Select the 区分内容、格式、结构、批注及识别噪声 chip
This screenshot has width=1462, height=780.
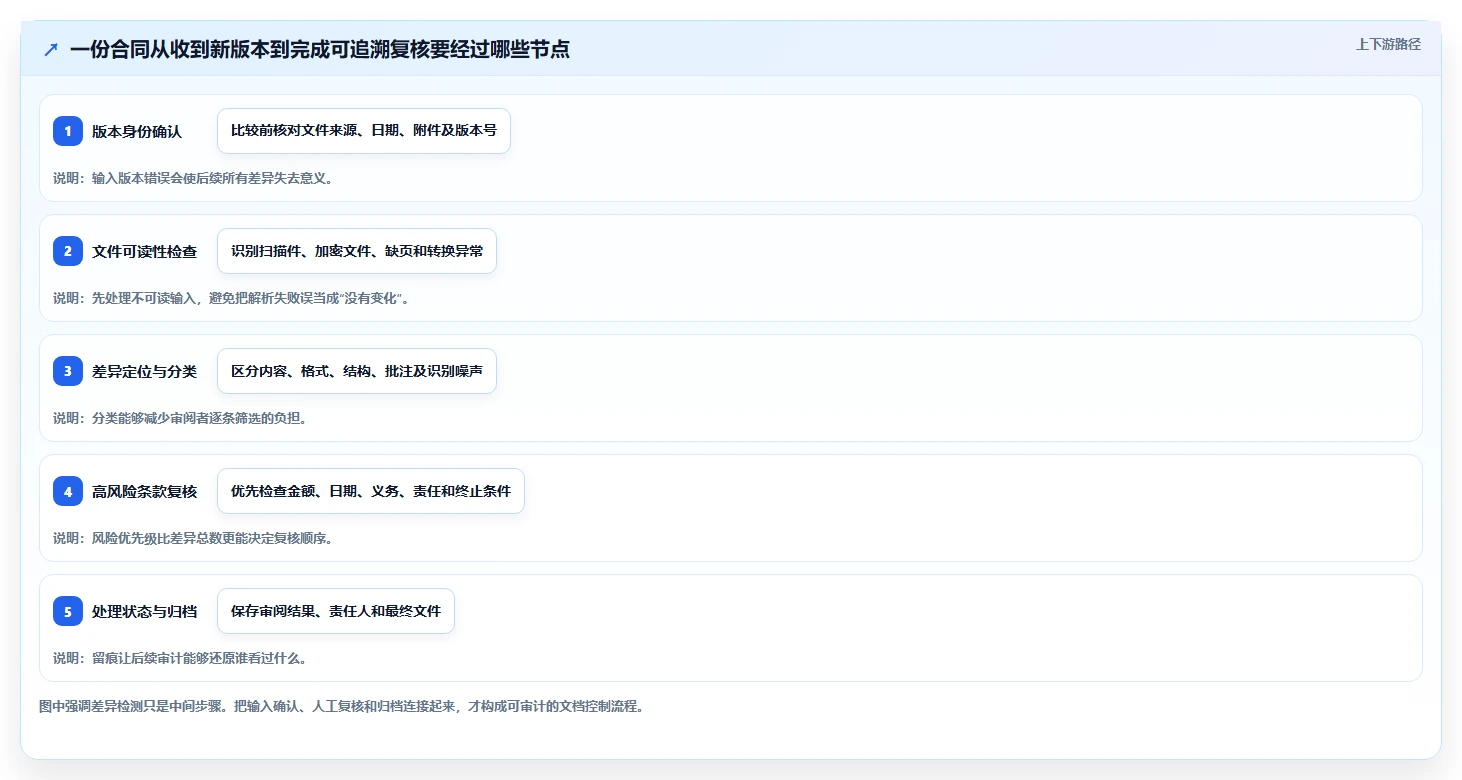pos(357,371)
